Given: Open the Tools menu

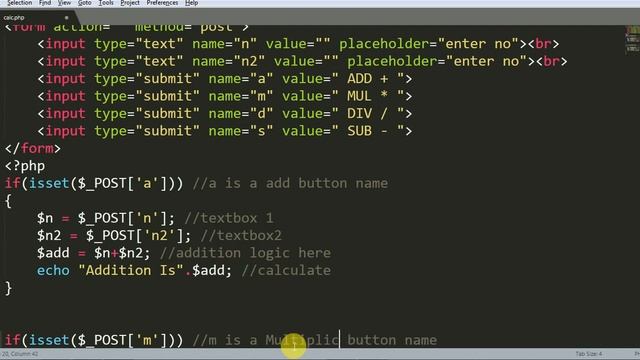Looking at the screenshot, I should point(106,3).
